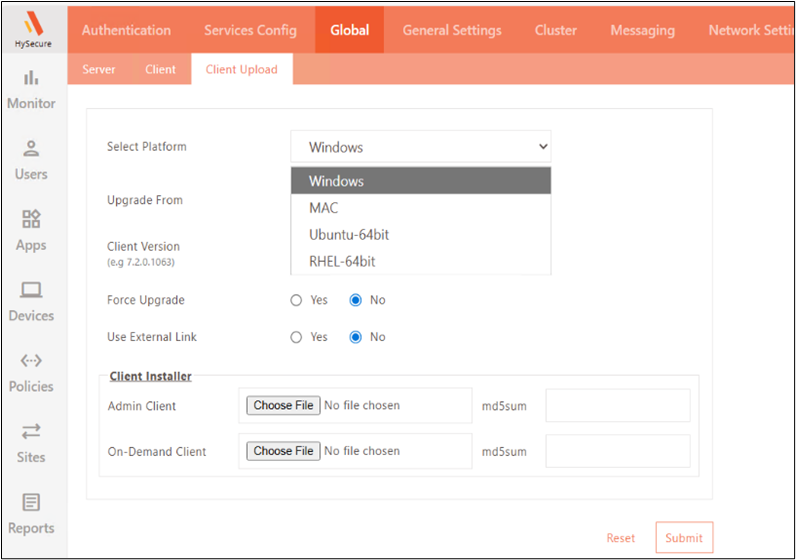Open the Reports icon in sidebar
796x560 pixels.
(31, 502)
